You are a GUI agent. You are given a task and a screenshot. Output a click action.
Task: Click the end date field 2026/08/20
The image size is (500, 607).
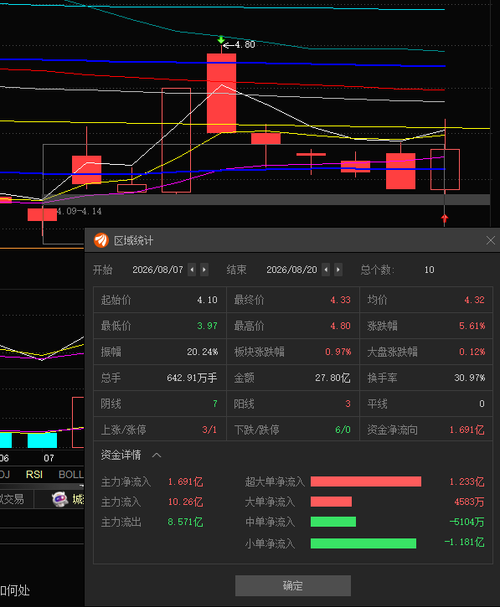pos(292,269)
